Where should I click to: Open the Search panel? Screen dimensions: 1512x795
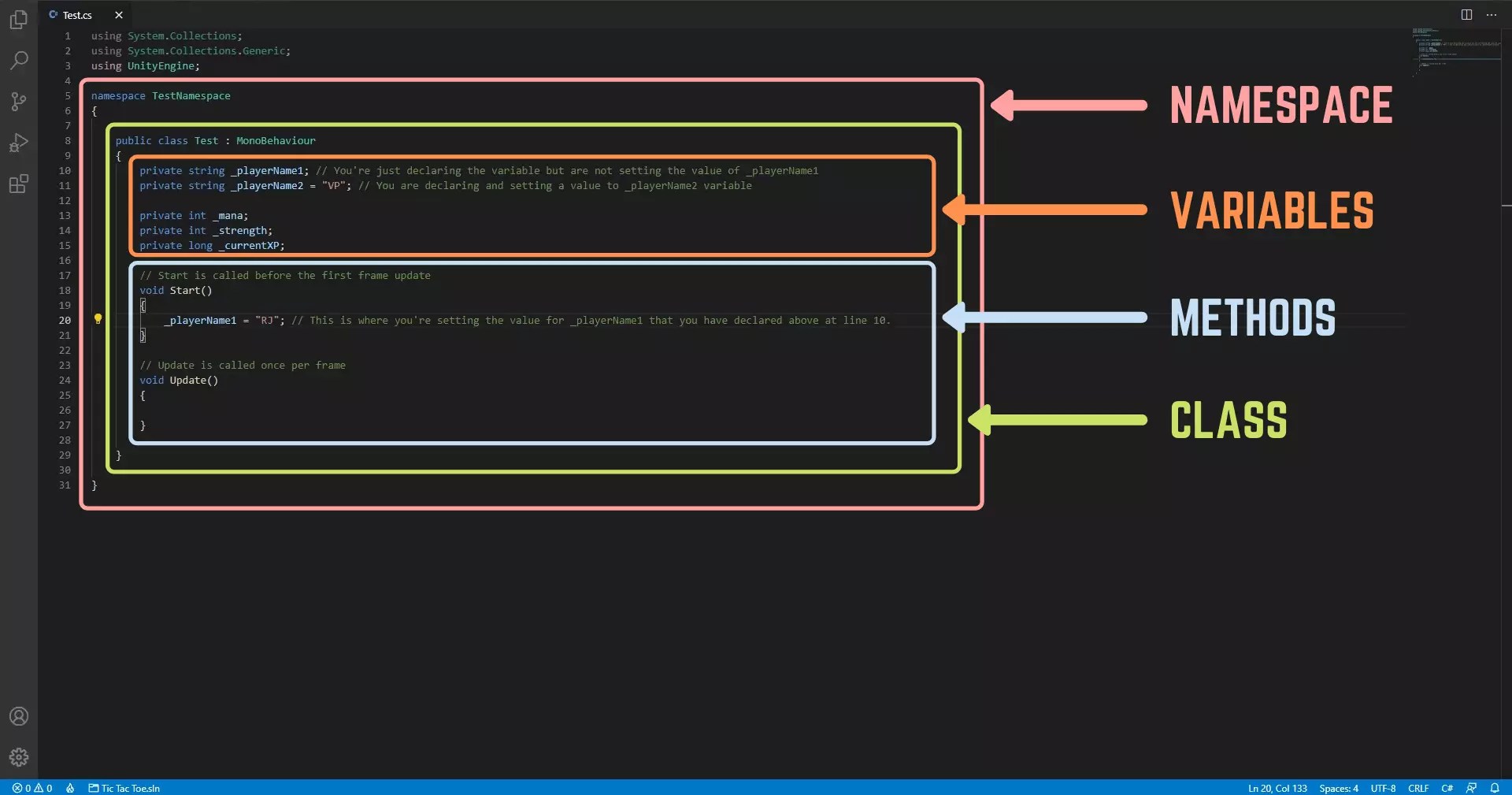18,61
